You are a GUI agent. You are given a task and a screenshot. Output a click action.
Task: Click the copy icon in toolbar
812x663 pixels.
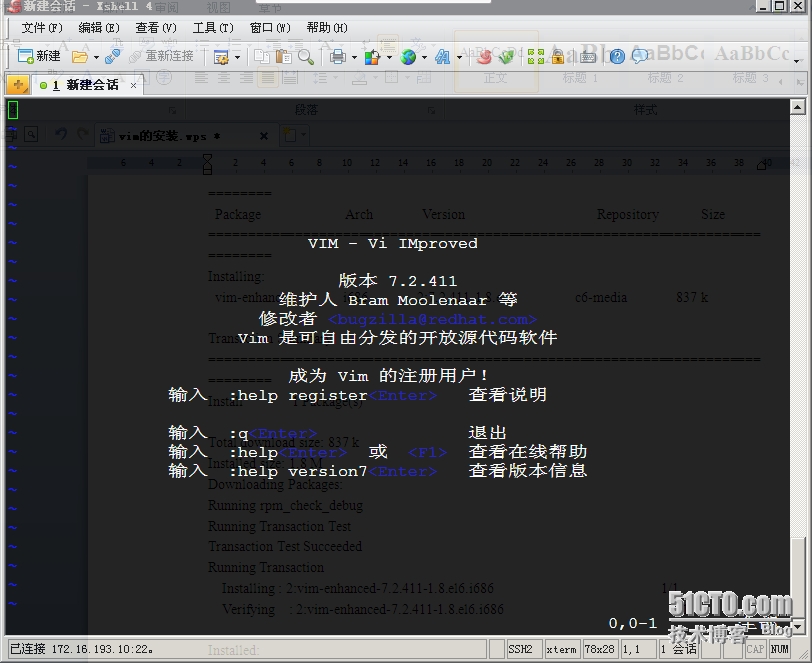point(262,56)
